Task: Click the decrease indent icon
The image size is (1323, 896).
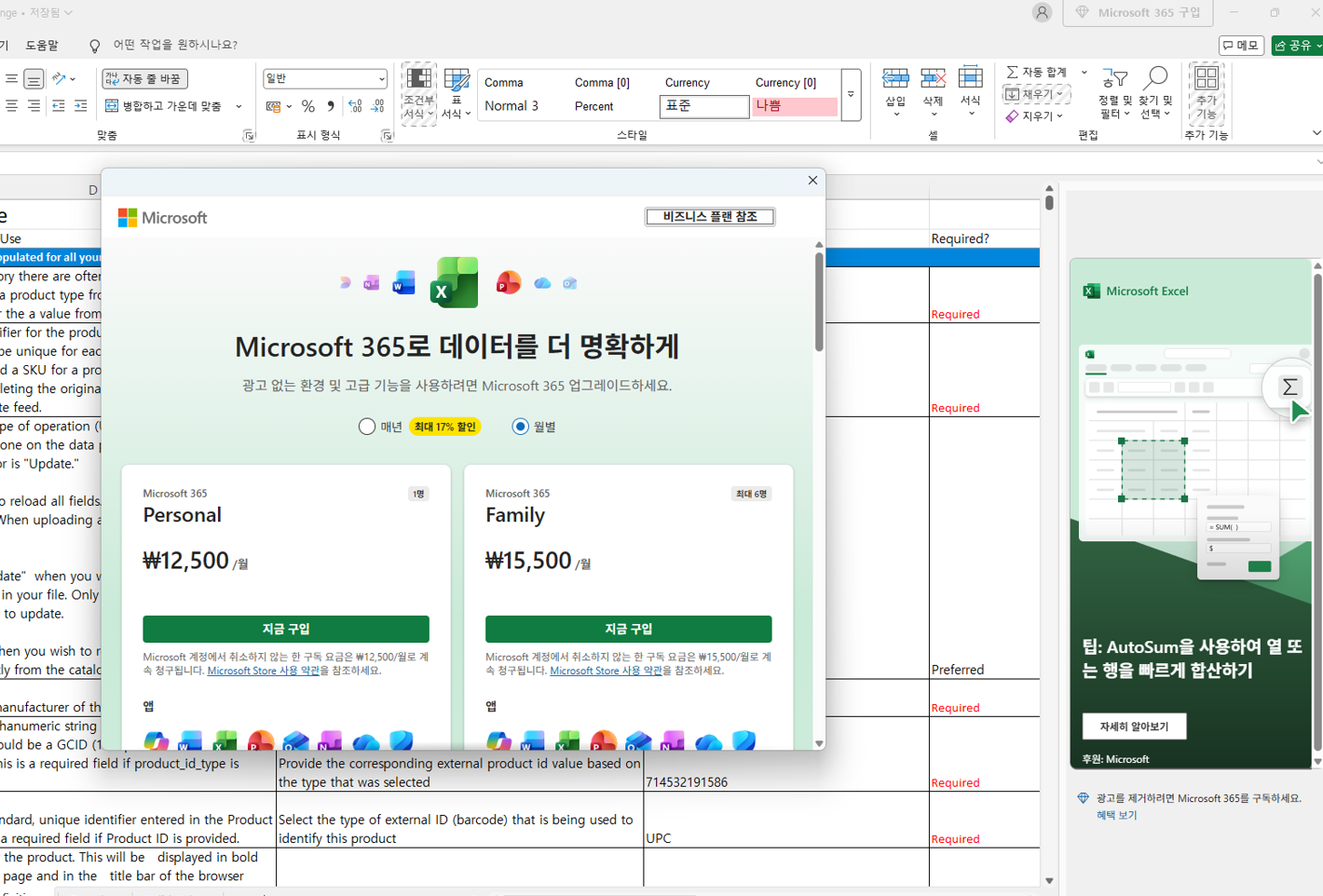Action: pos(59,106)
